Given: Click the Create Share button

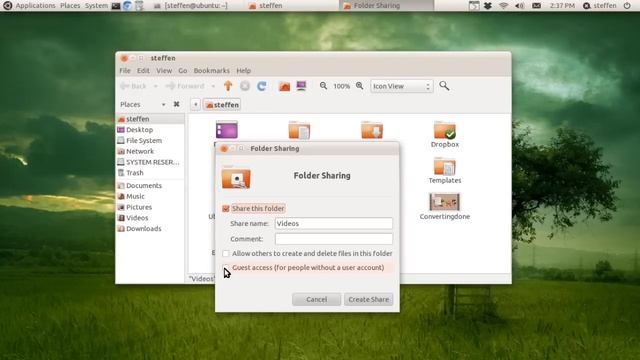Looking at the screenshot, I should [x=369, y=299].
